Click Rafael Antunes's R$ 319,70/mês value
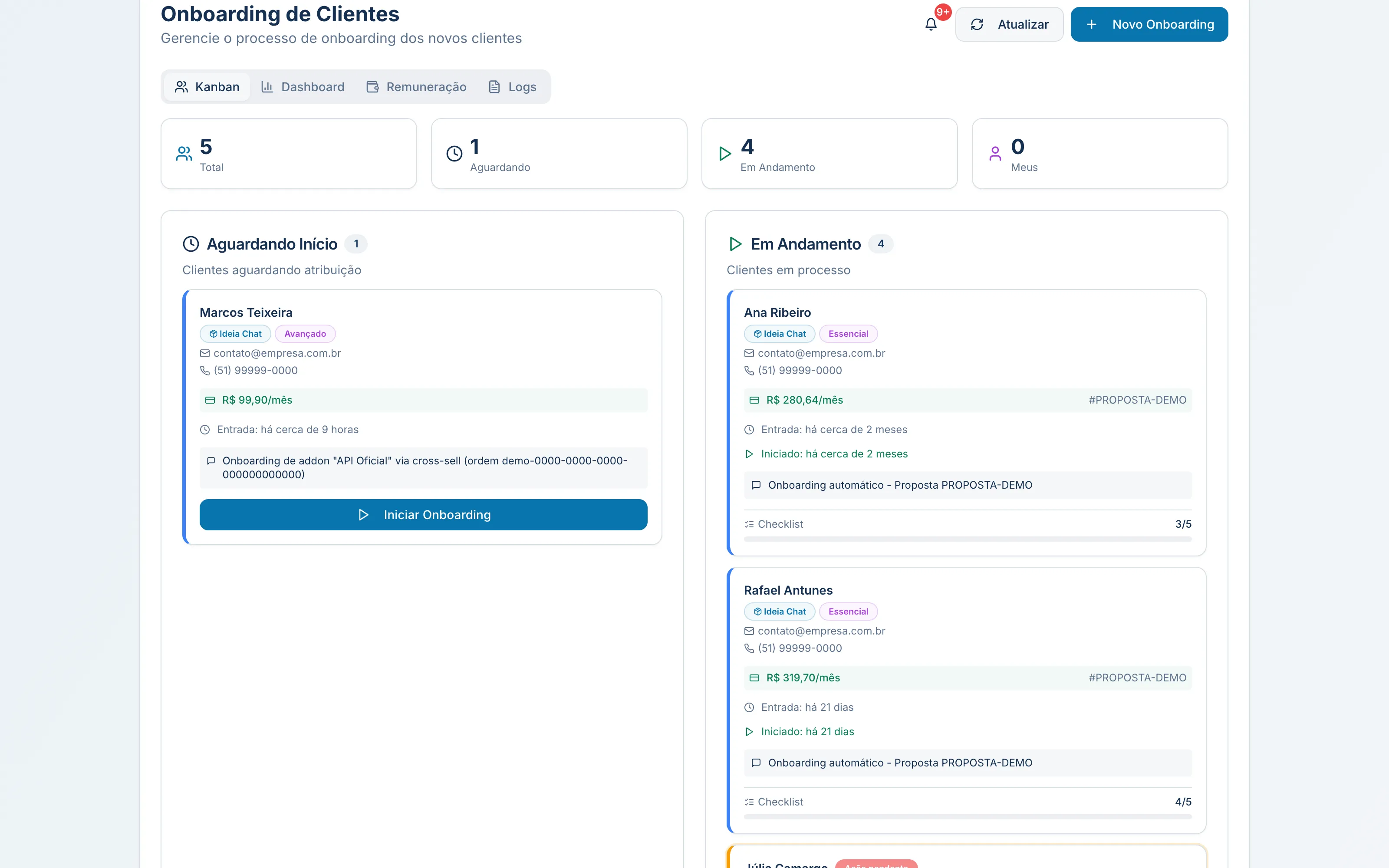The height and width of the screenshot is (868, 1389). coord(803,678)
